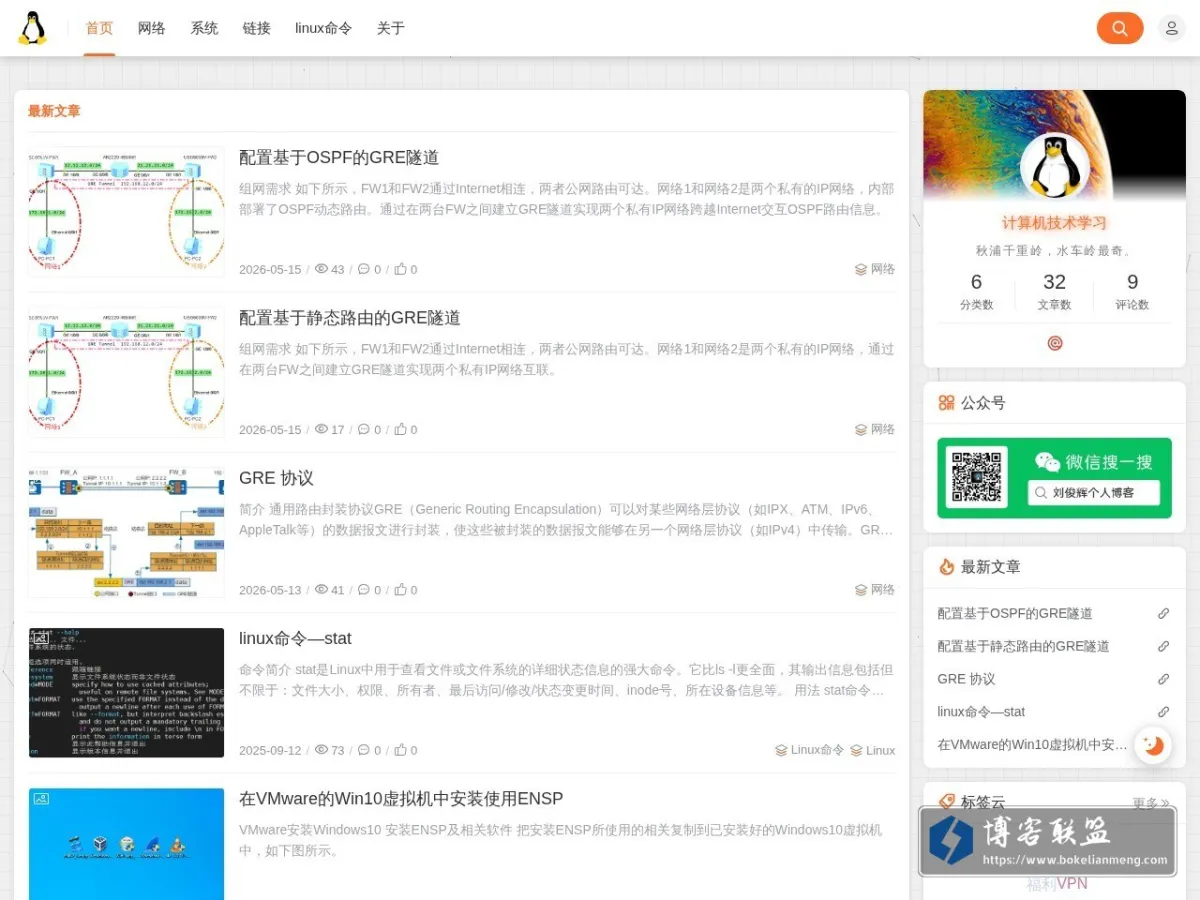Viewport: 1200px width, 900px height.
Task: Click terminal thumbnail of stat article
Action: pyautogui.click(x=126, y=692)
